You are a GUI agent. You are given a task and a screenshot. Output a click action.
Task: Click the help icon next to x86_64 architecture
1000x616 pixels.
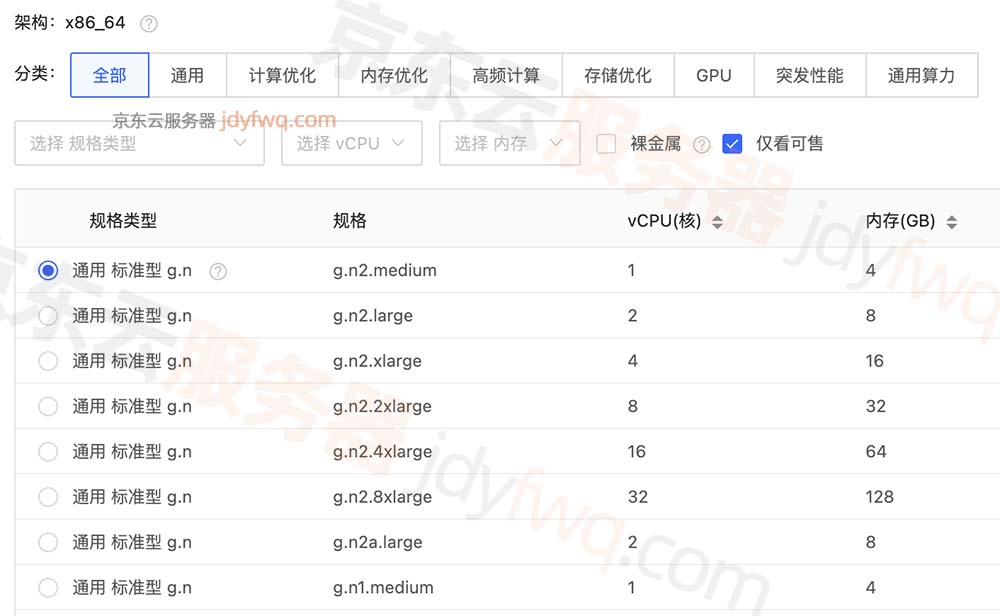148,21
